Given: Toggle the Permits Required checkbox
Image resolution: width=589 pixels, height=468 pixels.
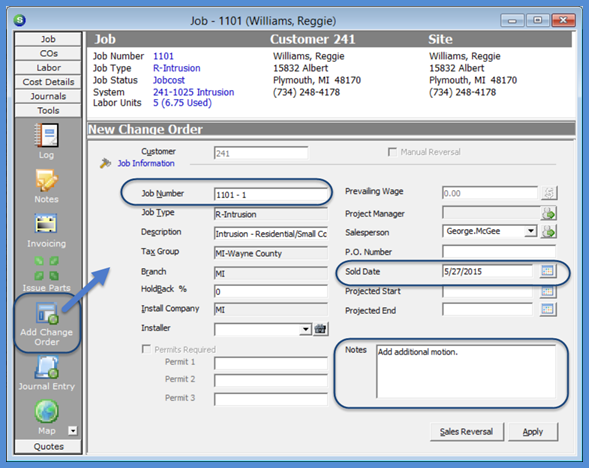Looking at the screenshot, I should pos(146,349).
